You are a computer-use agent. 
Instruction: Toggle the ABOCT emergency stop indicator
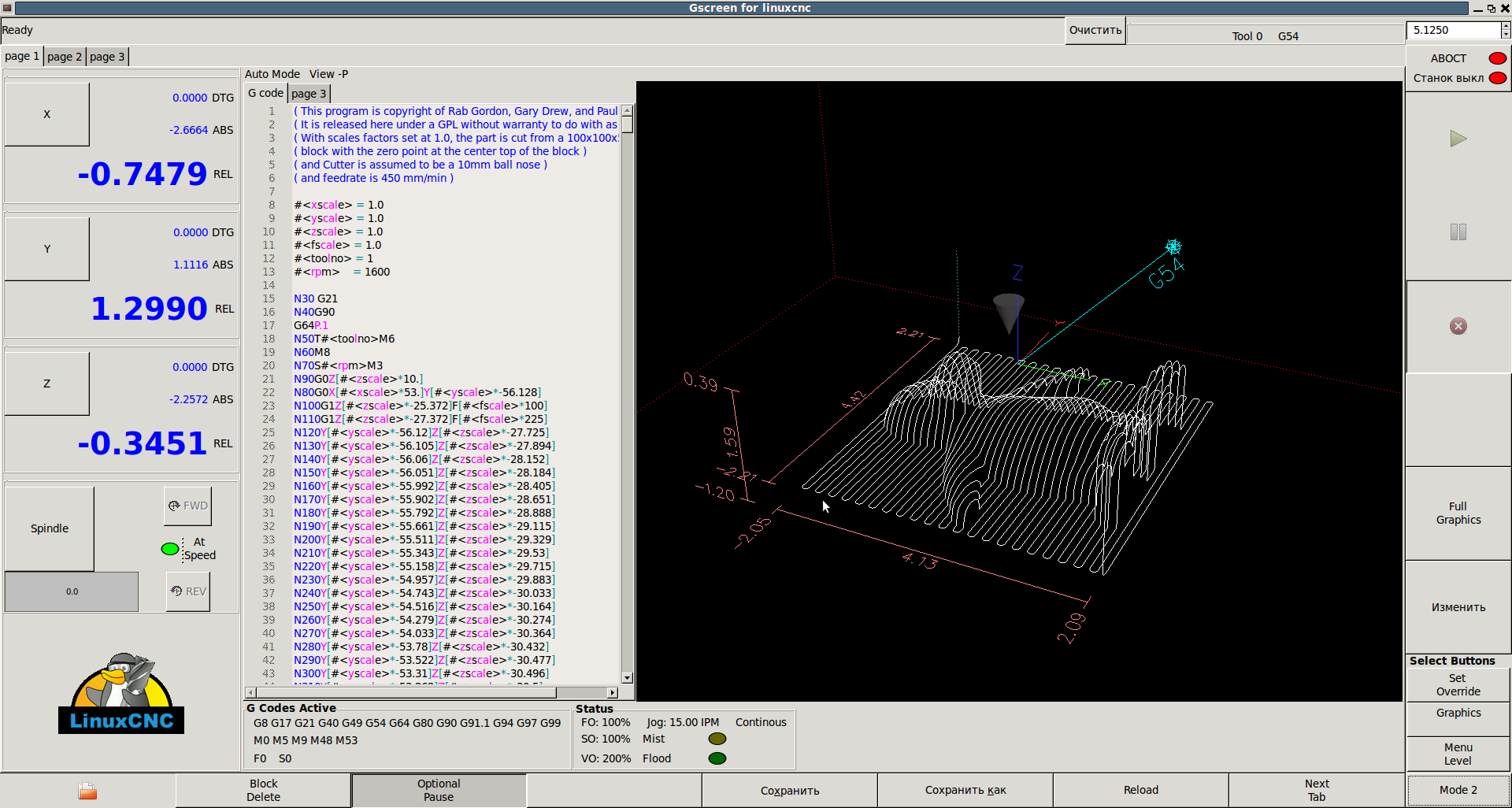pos(1497,58)
